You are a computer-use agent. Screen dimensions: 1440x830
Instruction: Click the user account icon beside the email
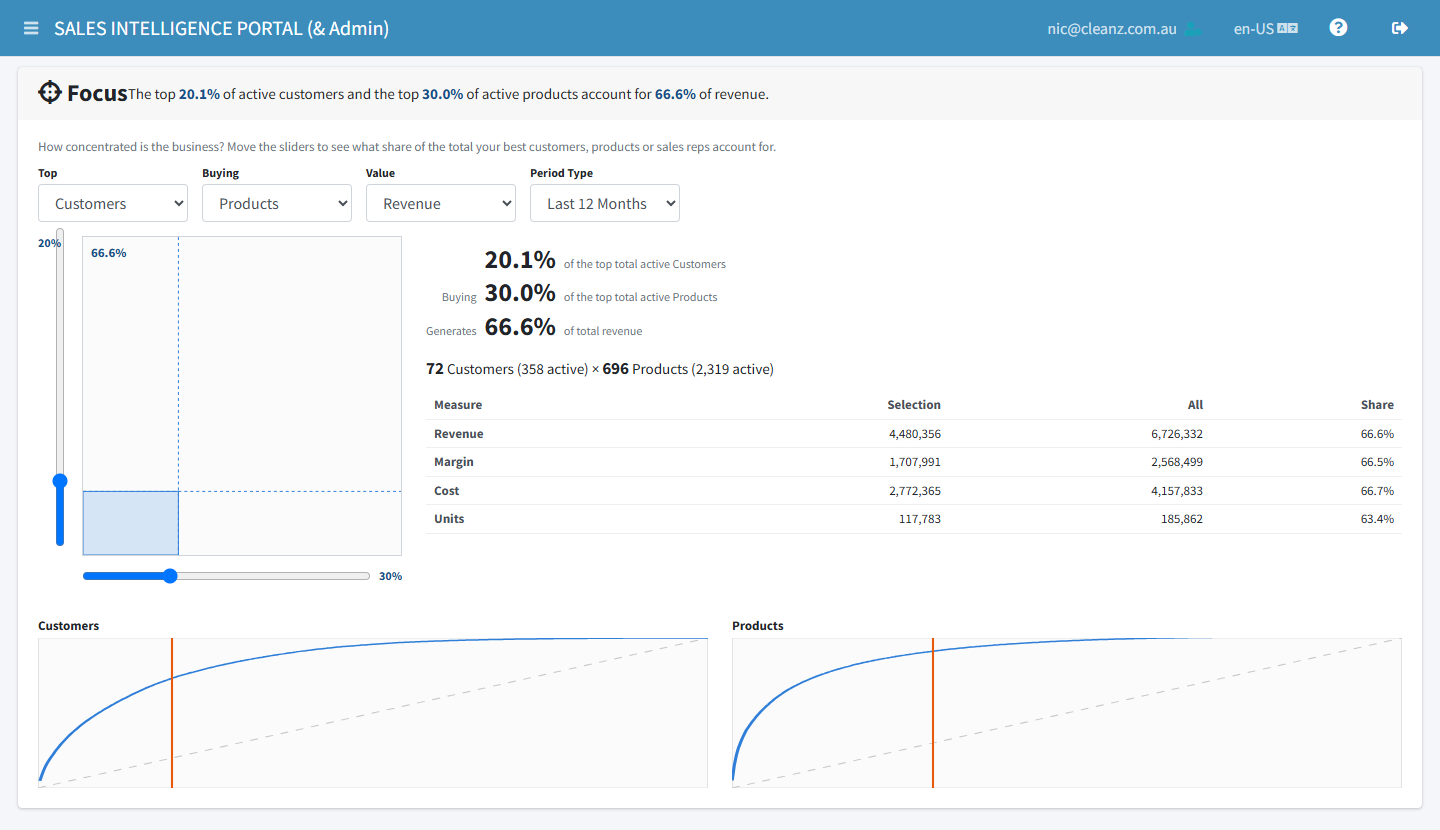point(1192,29)
